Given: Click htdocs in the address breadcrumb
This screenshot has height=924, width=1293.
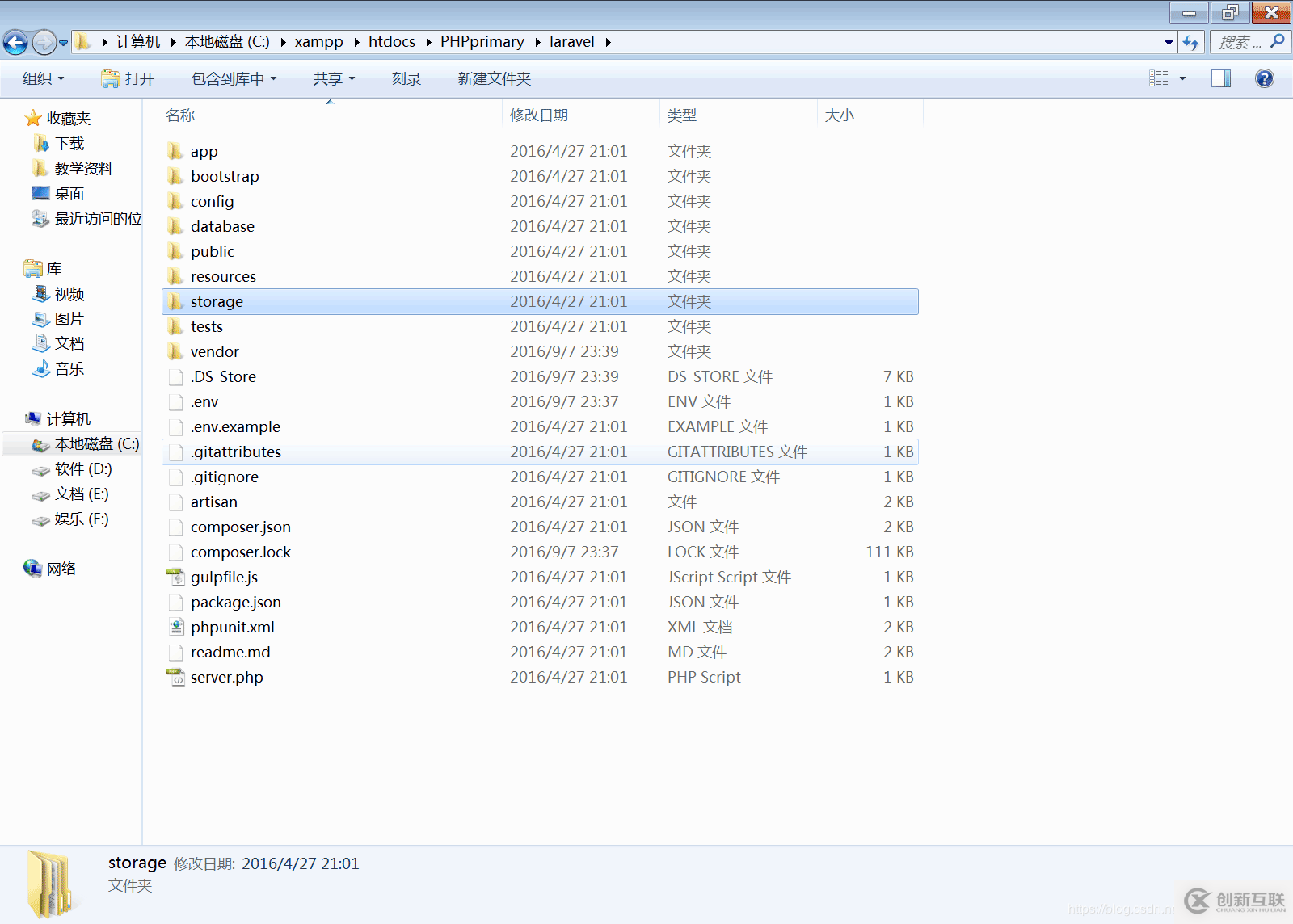Looking at the screenshot, I should click(x=392, y=42).
